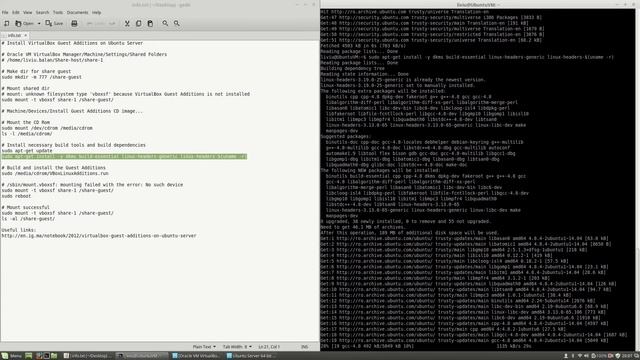The image size is (640, 360).
Task: Click the battery percentage tray indicator
Action: (600, 356)
